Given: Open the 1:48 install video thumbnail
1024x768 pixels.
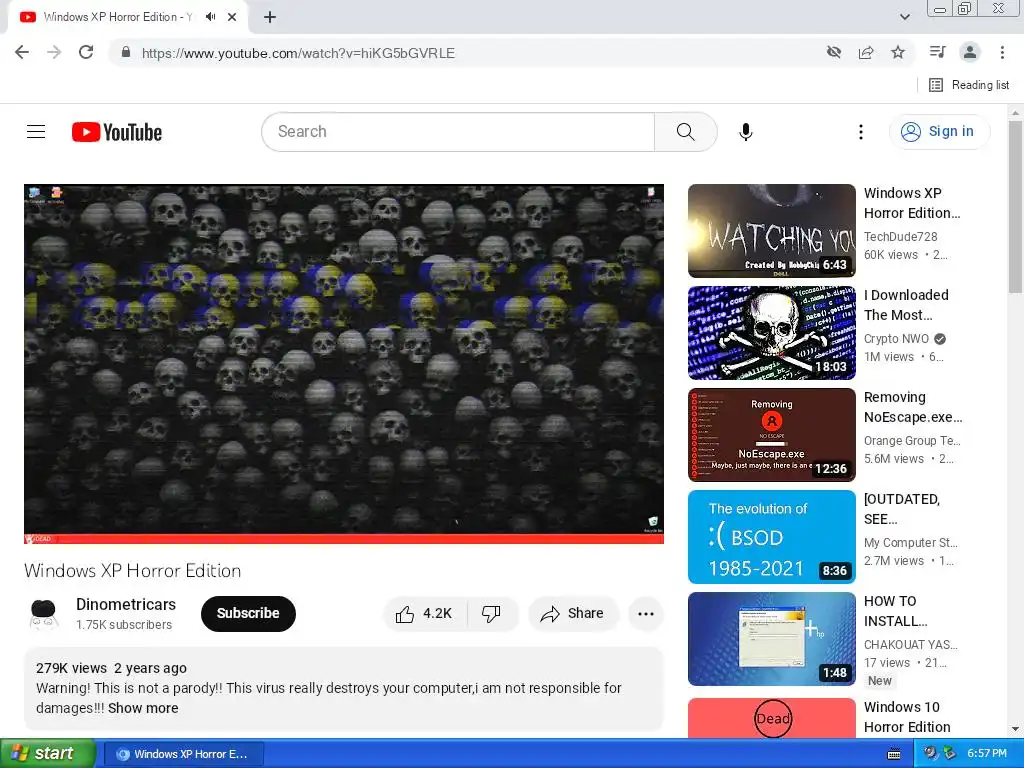Looking at the screenshot, I should (771, 639).
